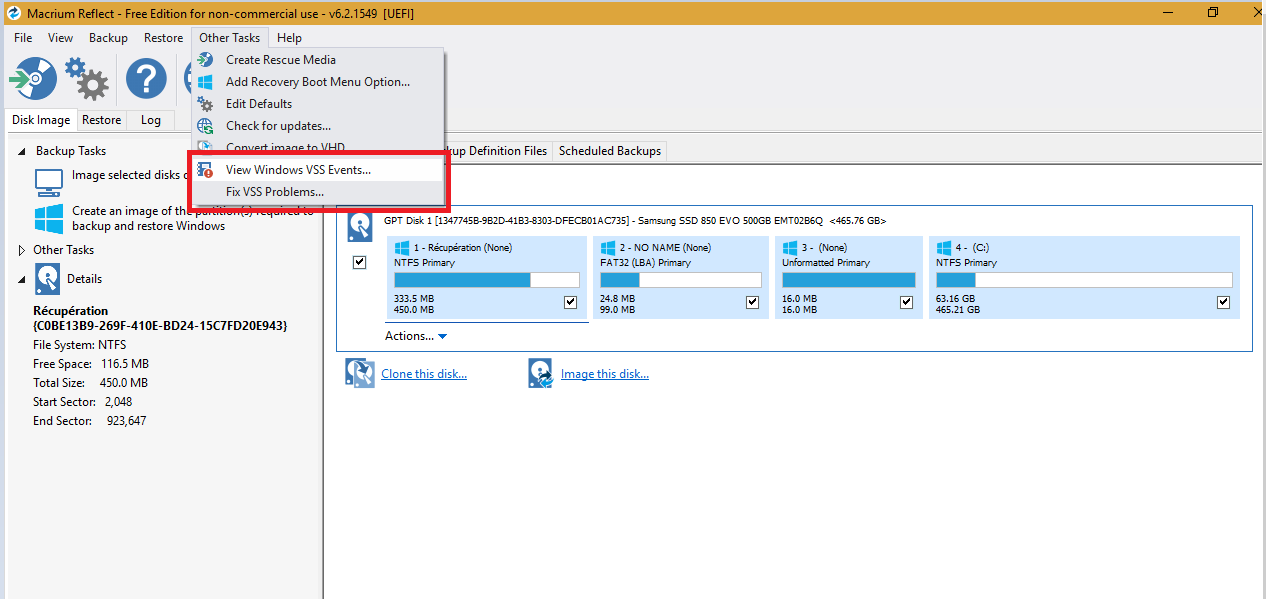Click the Macrium Reflect title bar logo
Viewport: 1266px width, 599px height.
pos(14,13)
